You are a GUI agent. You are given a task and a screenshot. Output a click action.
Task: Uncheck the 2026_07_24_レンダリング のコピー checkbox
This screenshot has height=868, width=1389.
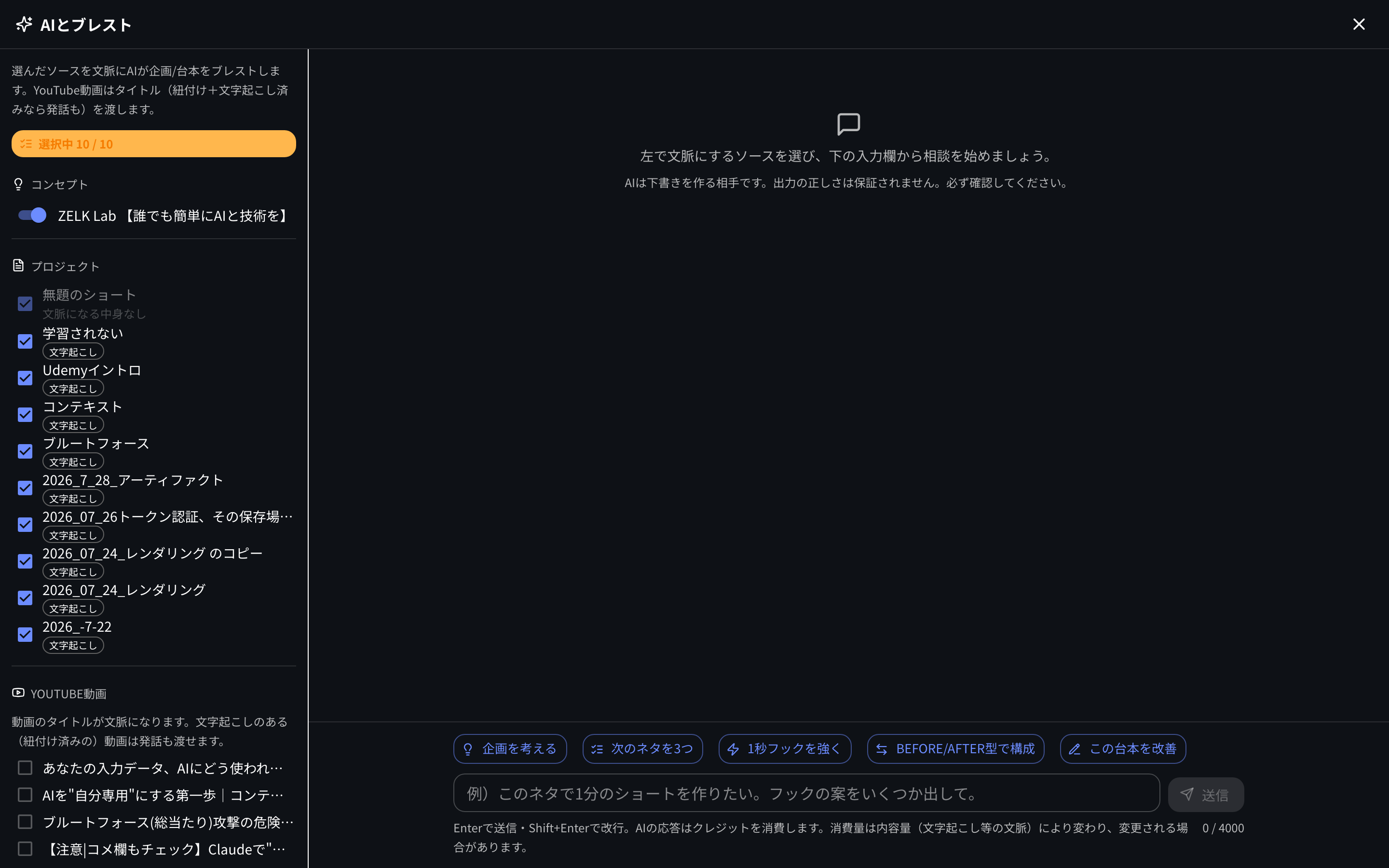click(x=25, y=561)
